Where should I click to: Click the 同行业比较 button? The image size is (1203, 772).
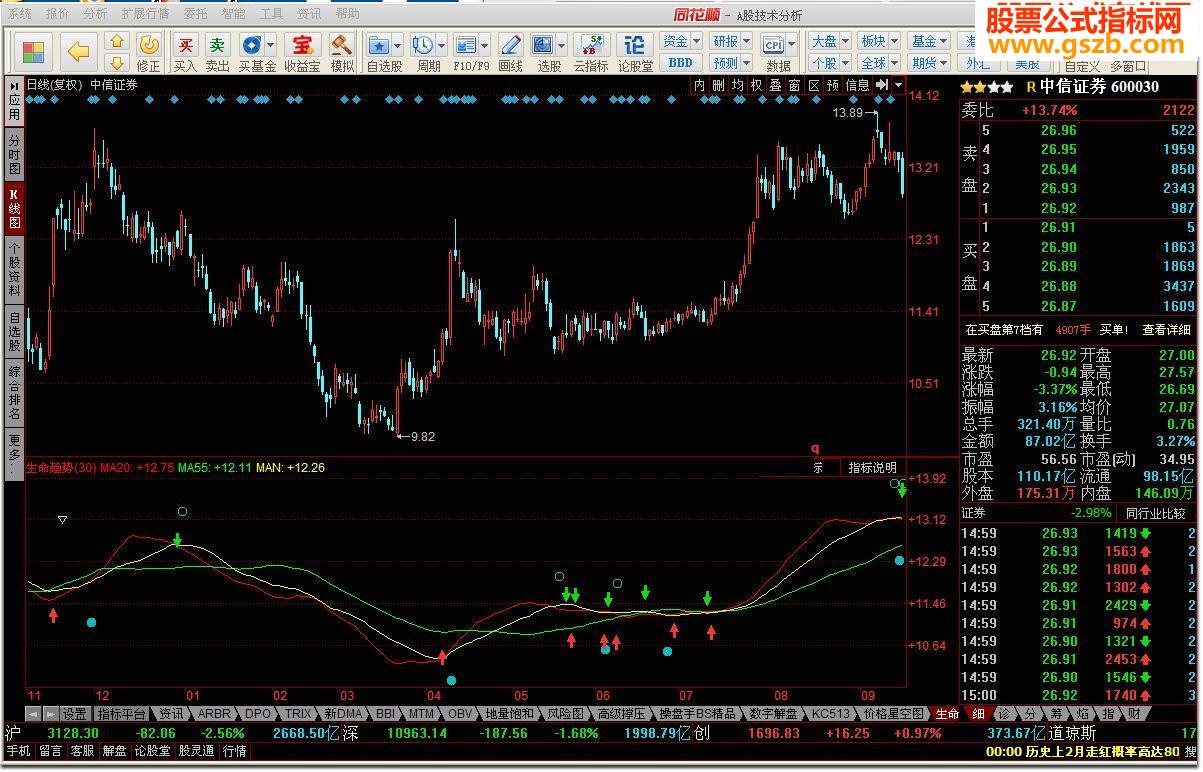coord(1155,513)
